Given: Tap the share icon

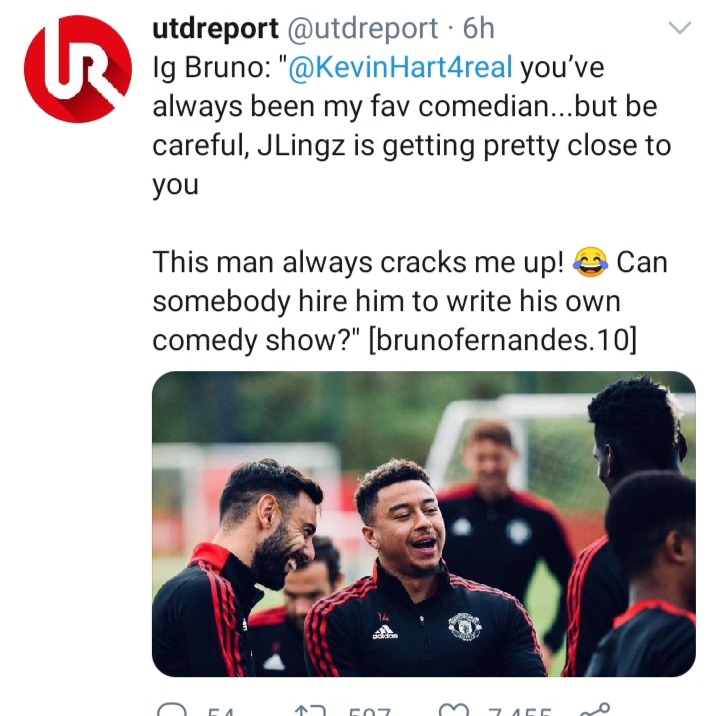Looking at the screenshot, I should coord(595,710).
